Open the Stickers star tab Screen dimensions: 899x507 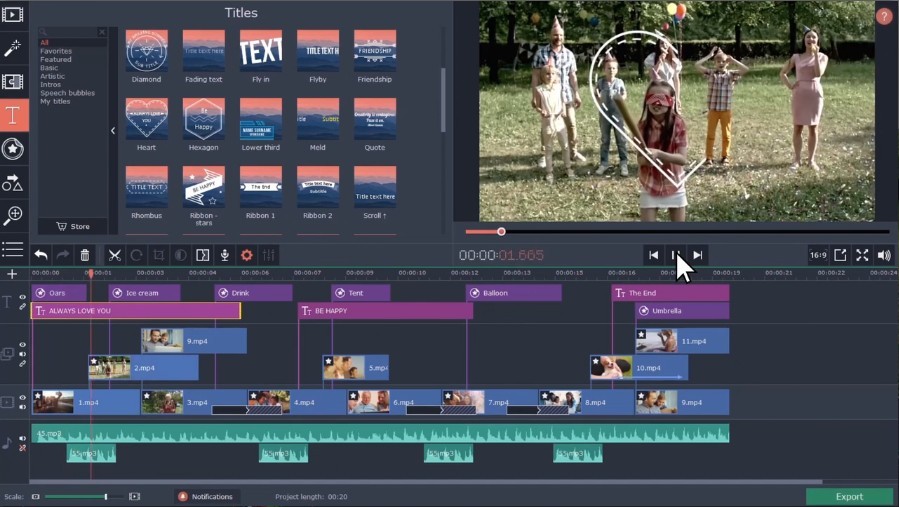click(x=13, y=149)
